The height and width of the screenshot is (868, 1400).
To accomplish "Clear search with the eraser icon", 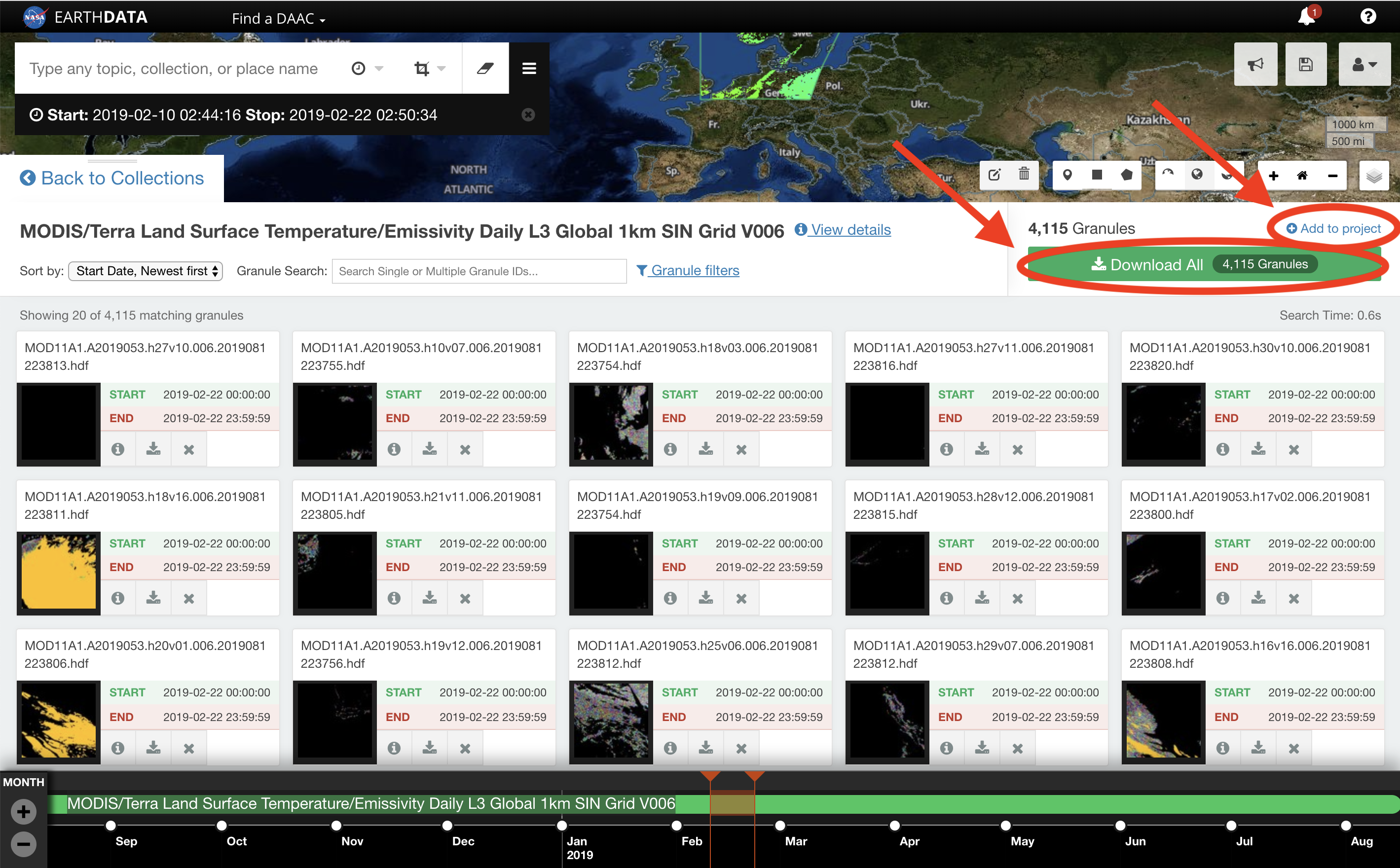I will point(485,69).
